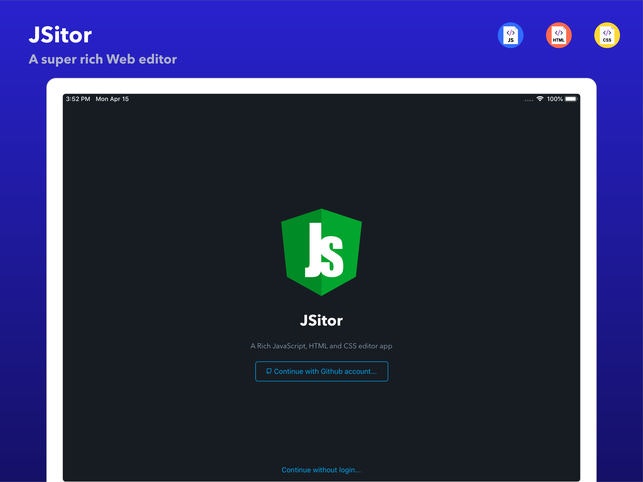Click the Github icon inside the button
Image resolution: width=643 pixels, height=482 pixels.
click(269, 371)
